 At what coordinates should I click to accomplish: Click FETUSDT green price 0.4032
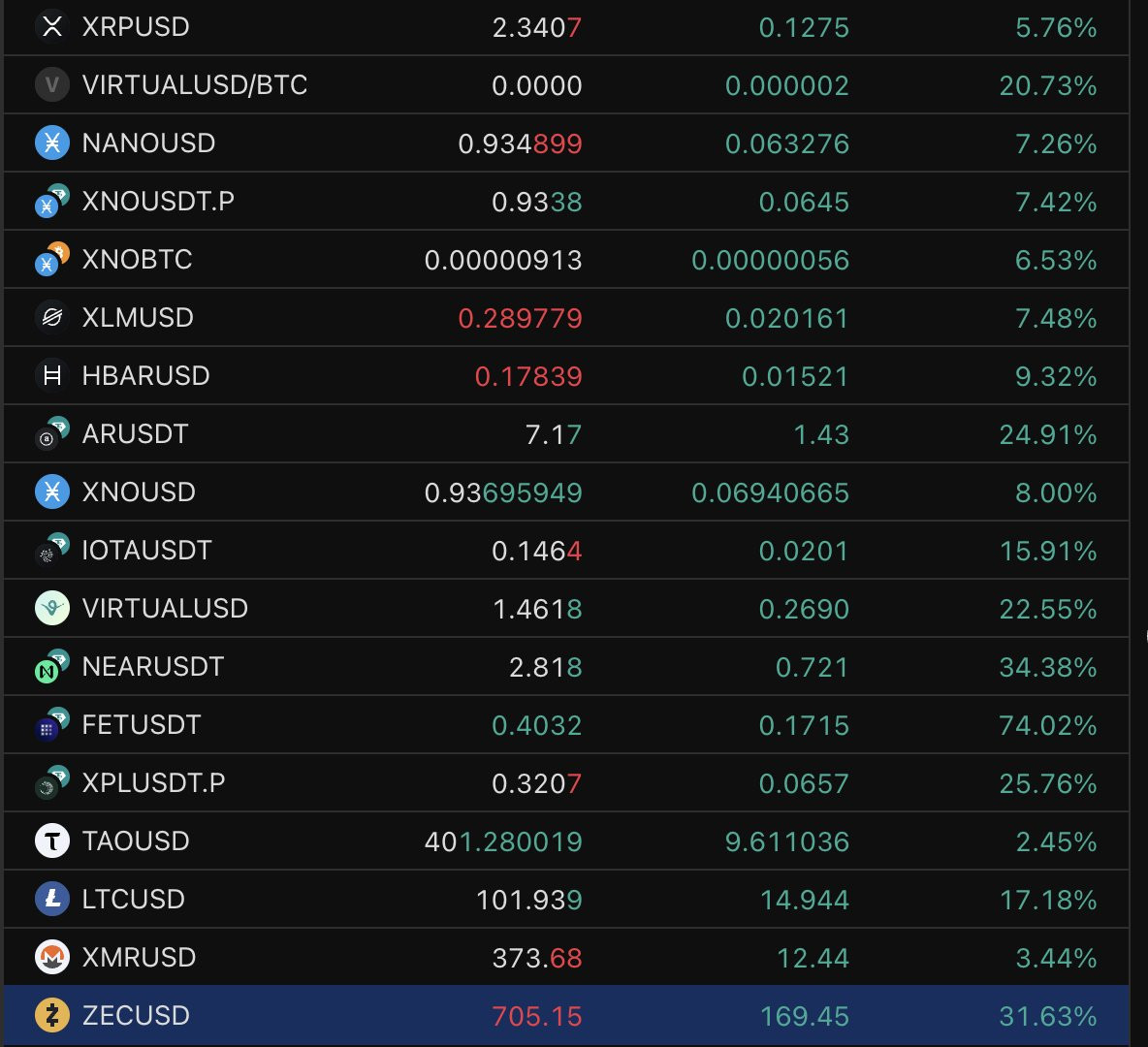pyautogui.click(x=536, y=725)
